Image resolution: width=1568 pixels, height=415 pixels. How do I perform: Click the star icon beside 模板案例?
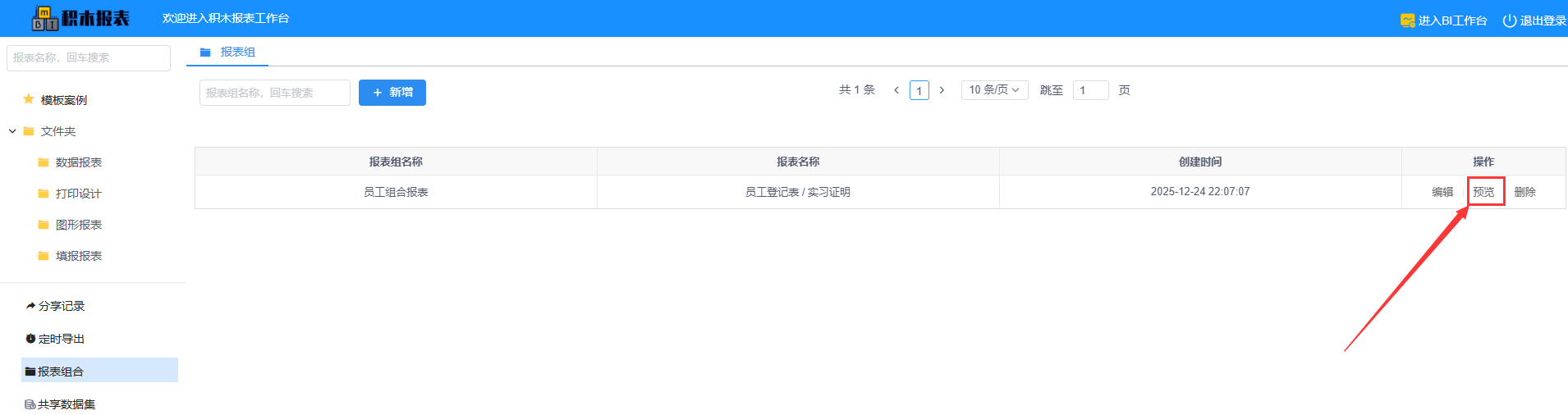[29, 99]
